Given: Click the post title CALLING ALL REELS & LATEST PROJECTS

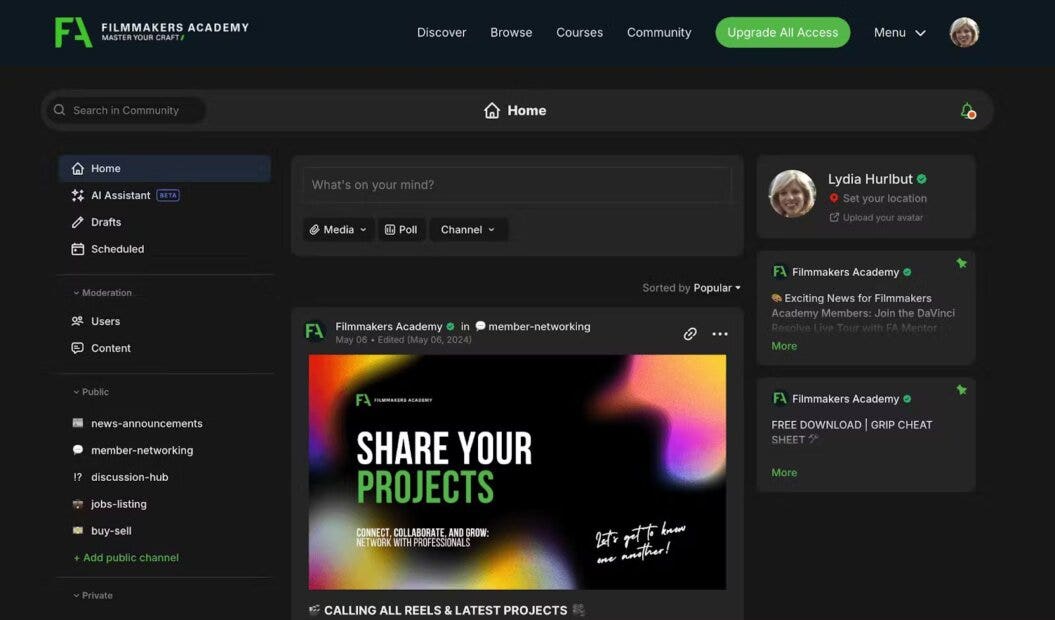Looking at the screenshot, I should 445,611.
